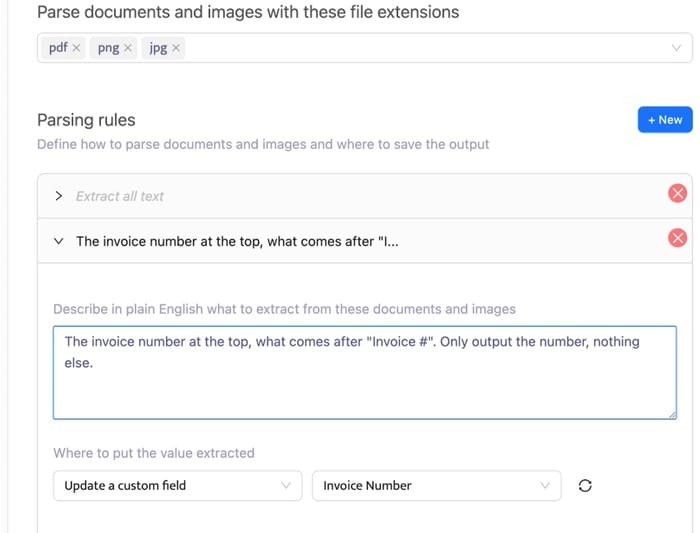Refresh the custom fields list
700x533 pixels.
(x=585, y=485)
